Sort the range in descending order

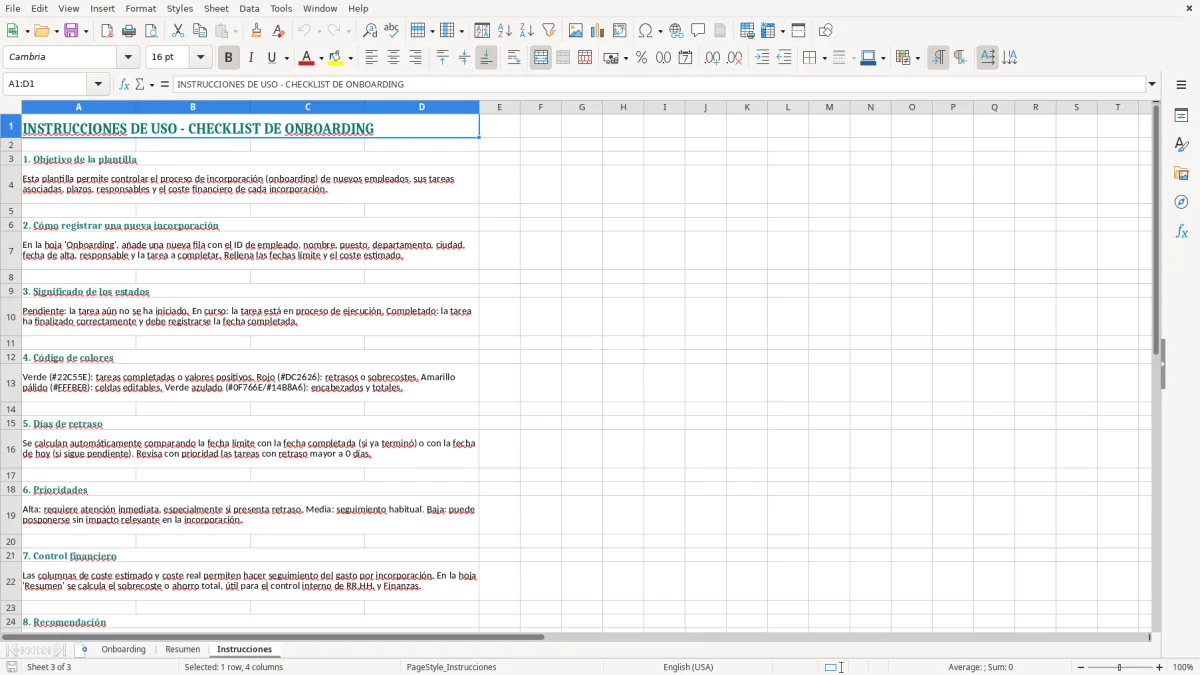point(527,31)
